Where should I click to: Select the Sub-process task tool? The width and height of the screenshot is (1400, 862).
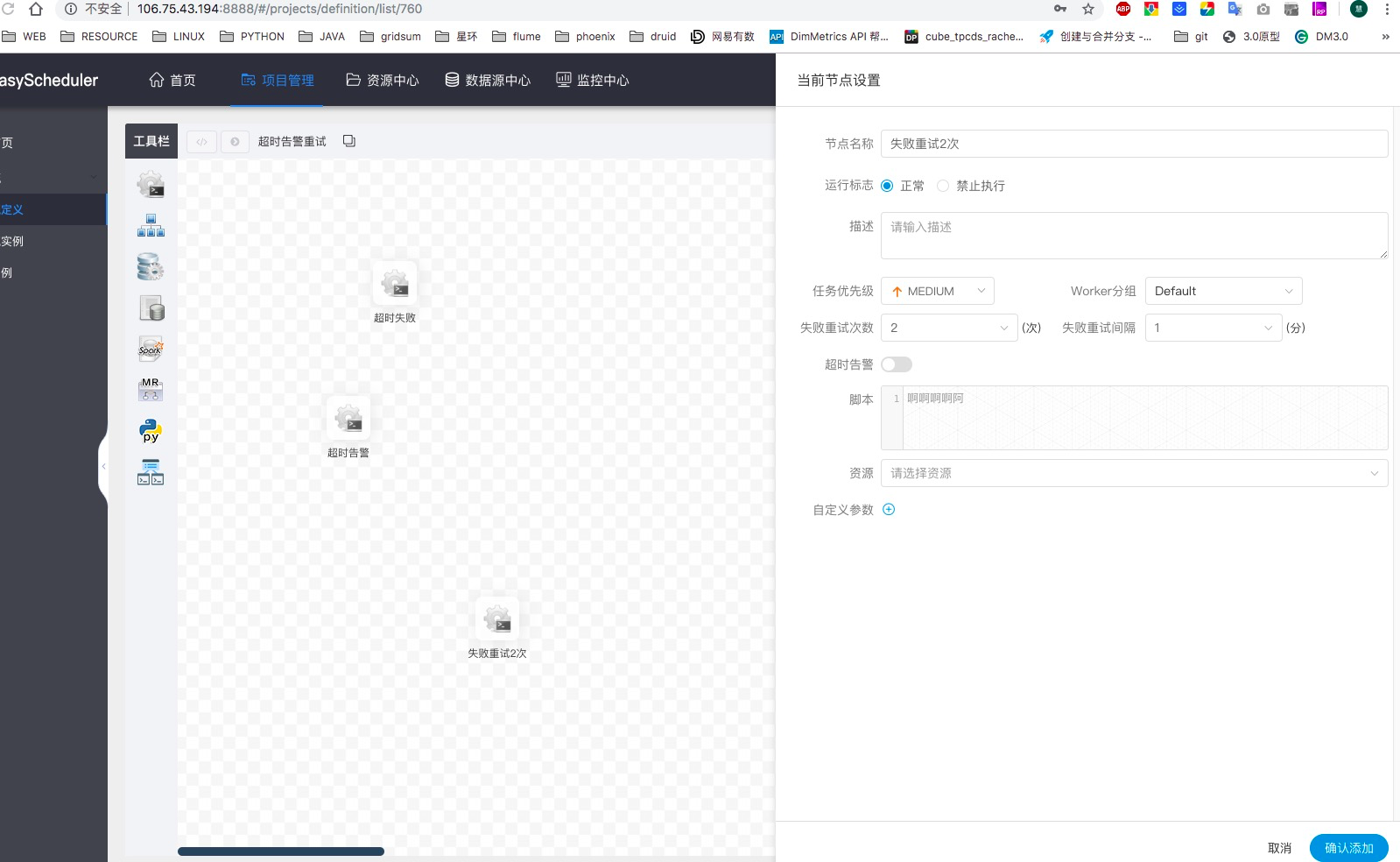[151, 226]
